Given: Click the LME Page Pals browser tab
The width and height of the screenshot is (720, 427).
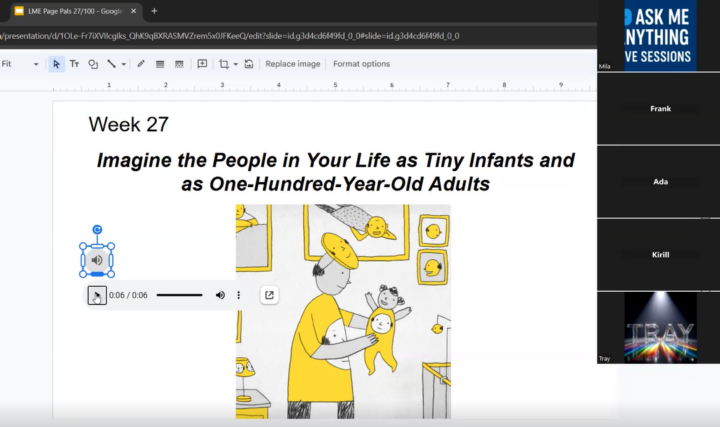Looking at the screenshot, I should point(74,11).
